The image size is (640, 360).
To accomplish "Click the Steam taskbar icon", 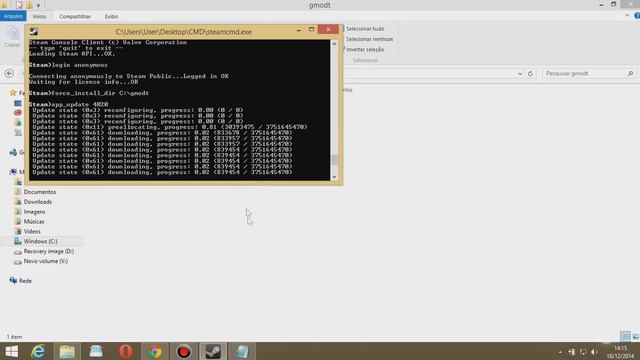I will coord(213,351).
